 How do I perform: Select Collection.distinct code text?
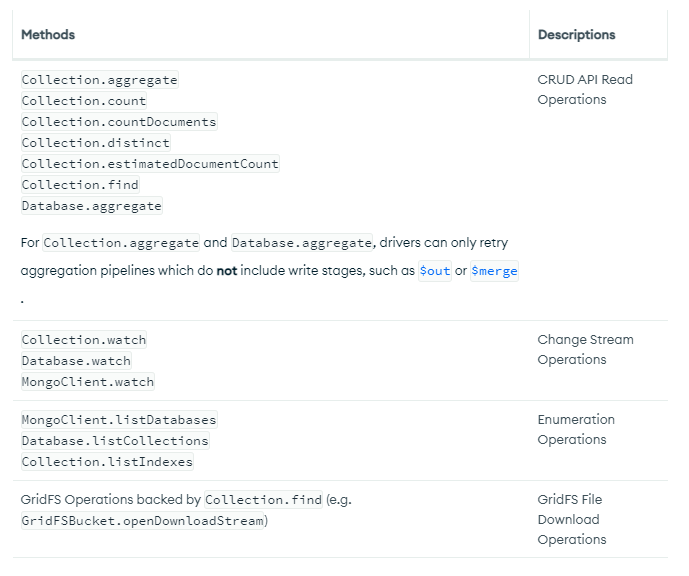point(96,143)
